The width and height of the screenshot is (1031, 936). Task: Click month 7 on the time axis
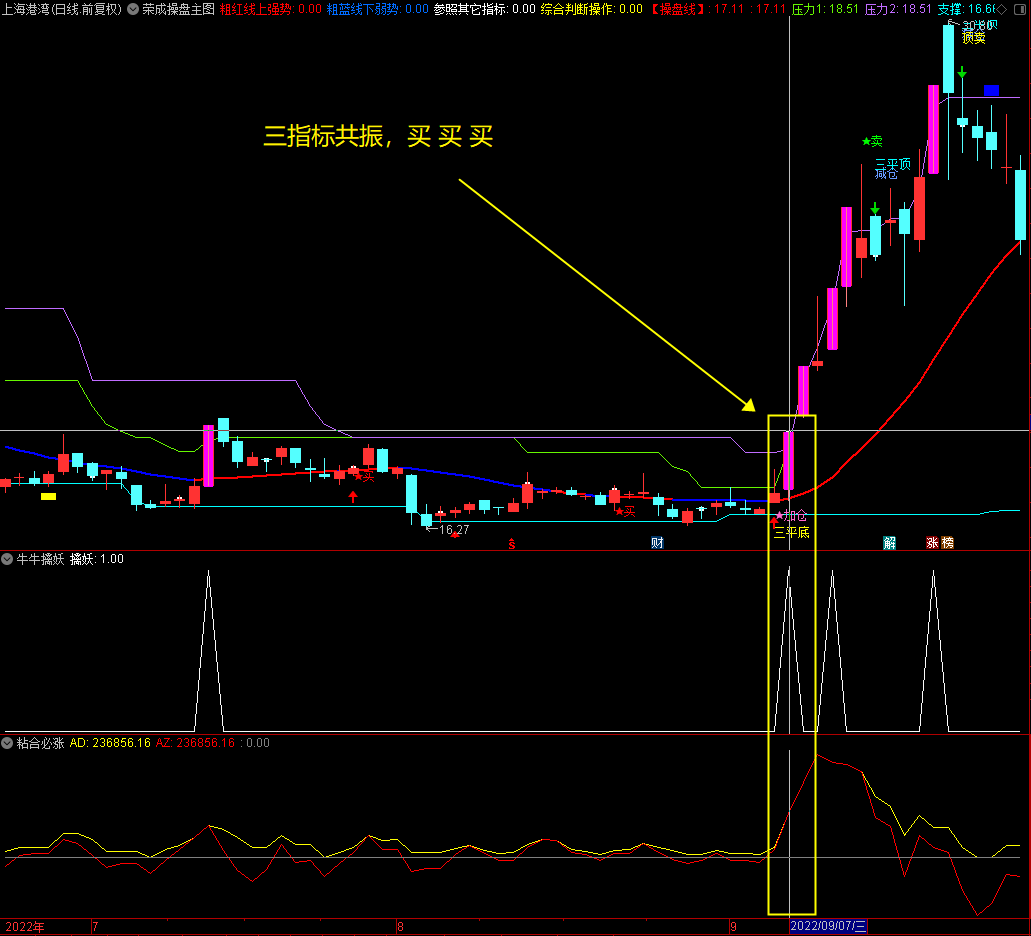pyautogui.click(x=95, y=927)
